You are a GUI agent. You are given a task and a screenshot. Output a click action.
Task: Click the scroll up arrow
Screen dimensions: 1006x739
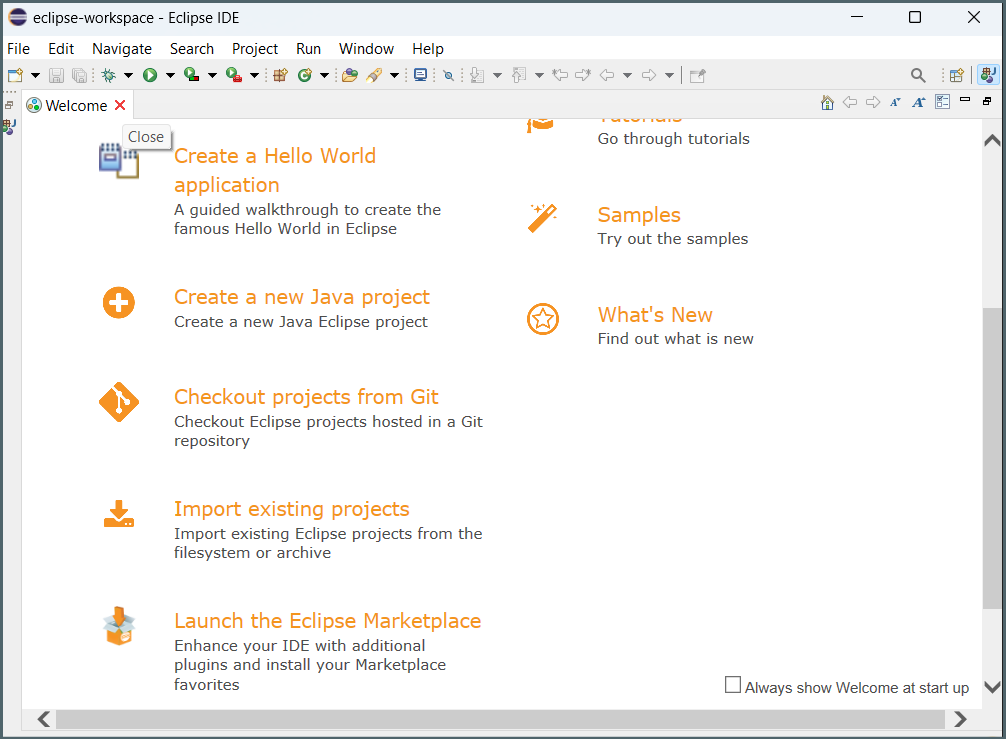point(992,140)
